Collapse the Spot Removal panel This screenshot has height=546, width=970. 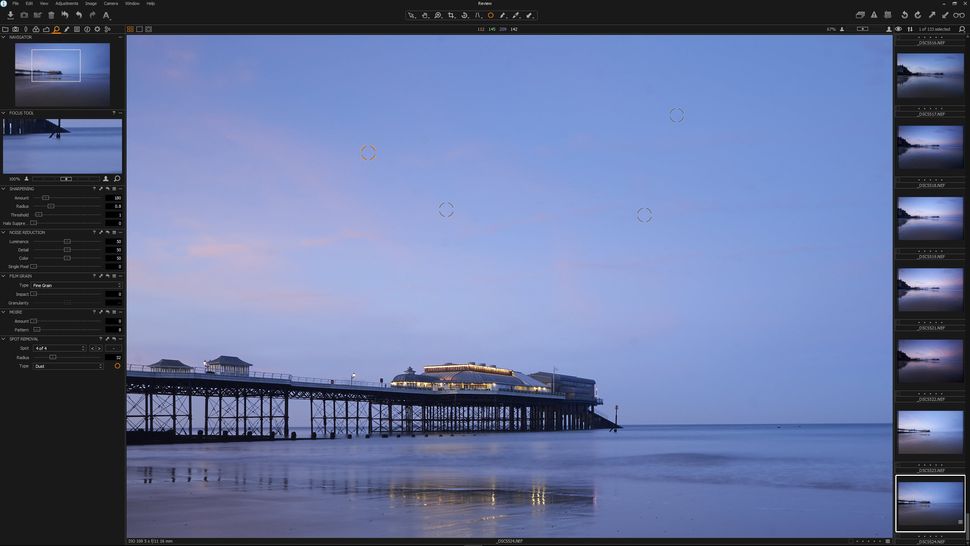(3, 339)
